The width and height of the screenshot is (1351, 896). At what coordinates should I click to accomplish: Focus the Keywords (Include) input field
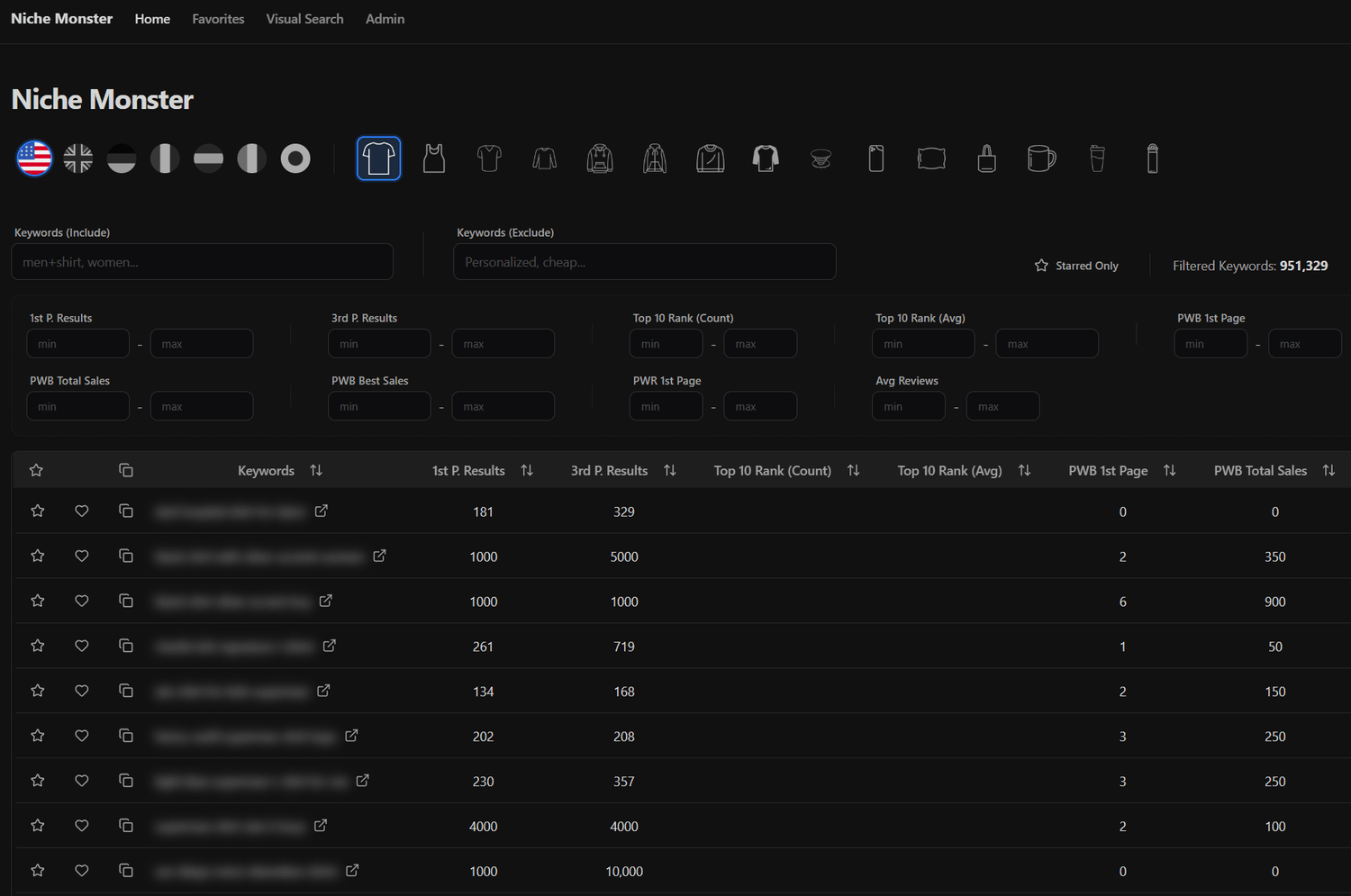coord(202,262)
